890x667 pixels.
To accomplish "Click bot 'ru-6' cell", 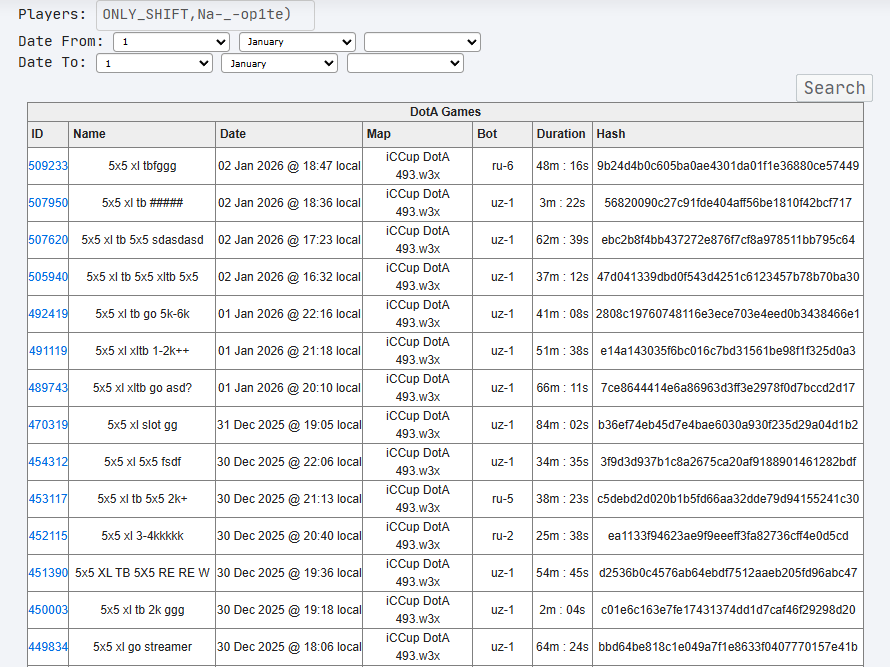I will (x=502, y=166).
